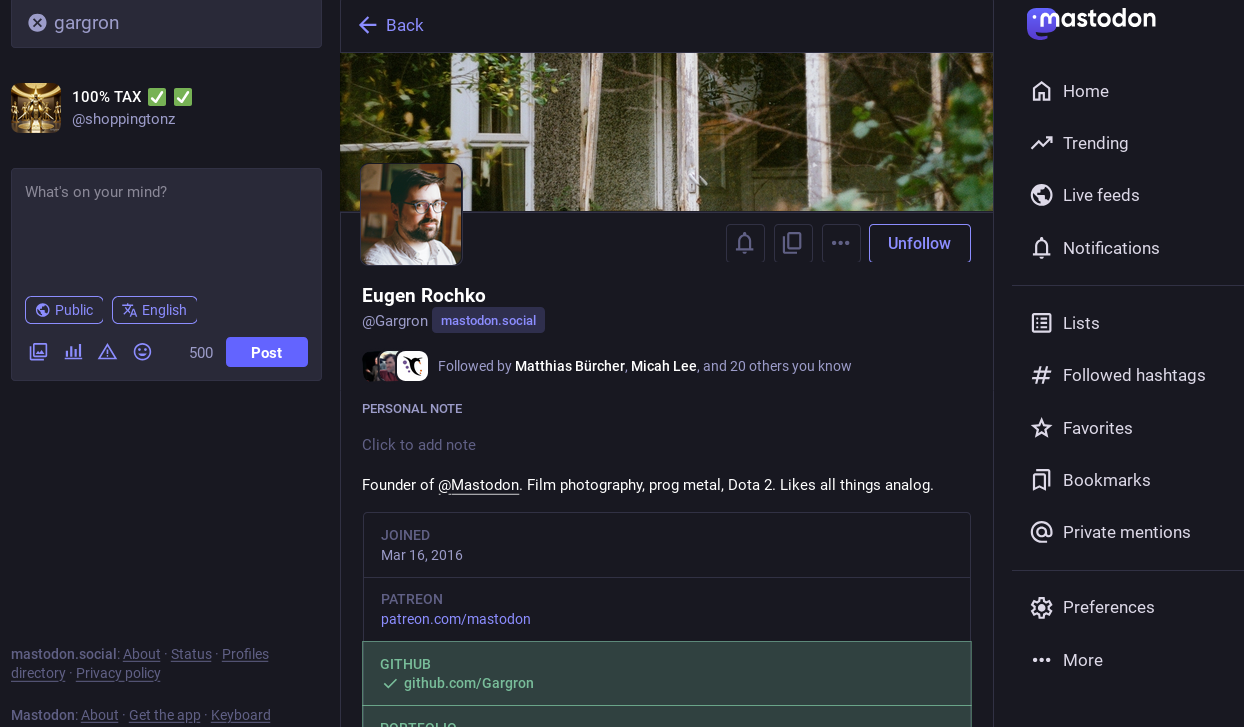Open the @Mastodon mention link
Viewport: 1244px width, 727px height.
coord(478,485)
